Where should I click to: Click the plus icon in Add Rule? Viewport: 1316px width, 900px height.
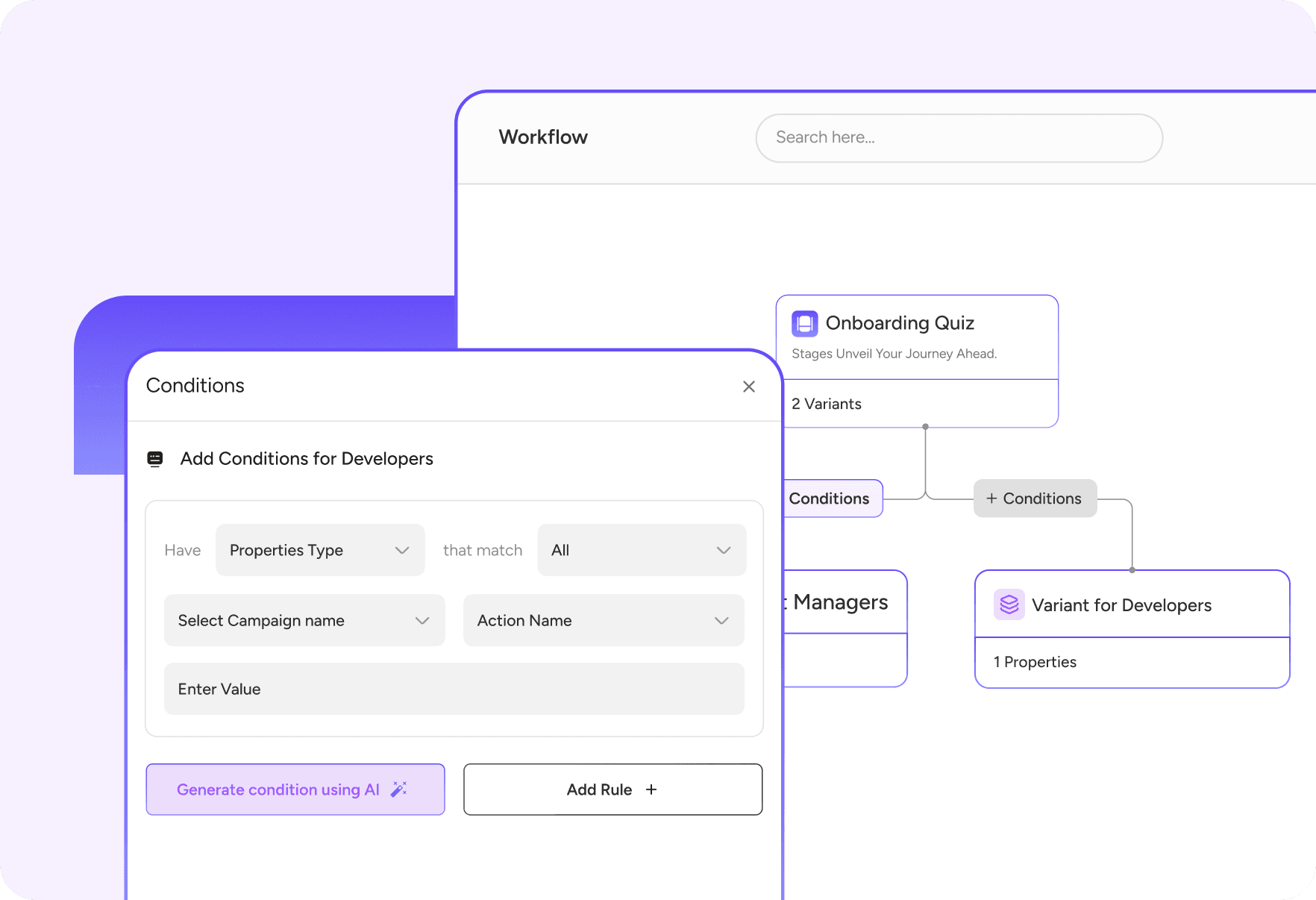(x=651, y=790)
